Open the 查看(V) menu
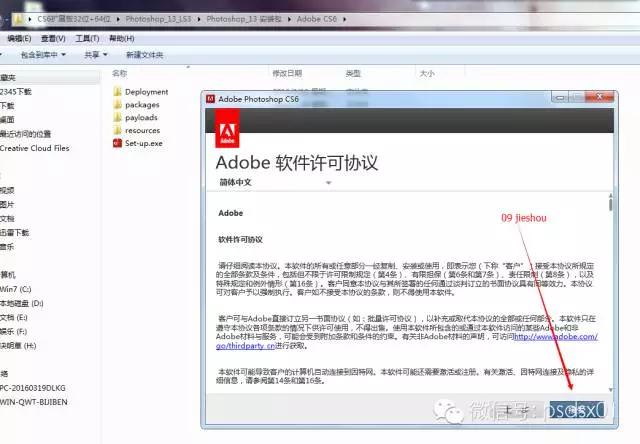640x444 pixels. 53,38
